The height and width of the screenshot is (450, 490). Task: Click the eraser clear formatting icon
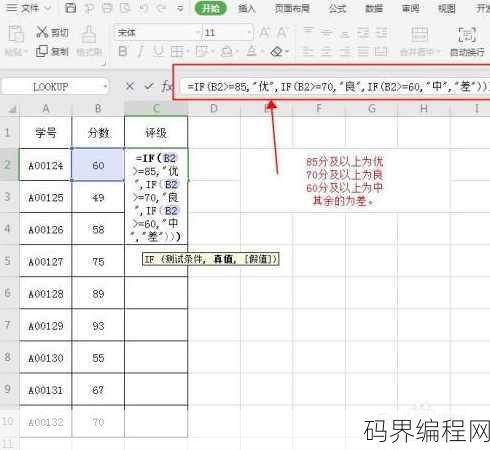coord(277,52)
